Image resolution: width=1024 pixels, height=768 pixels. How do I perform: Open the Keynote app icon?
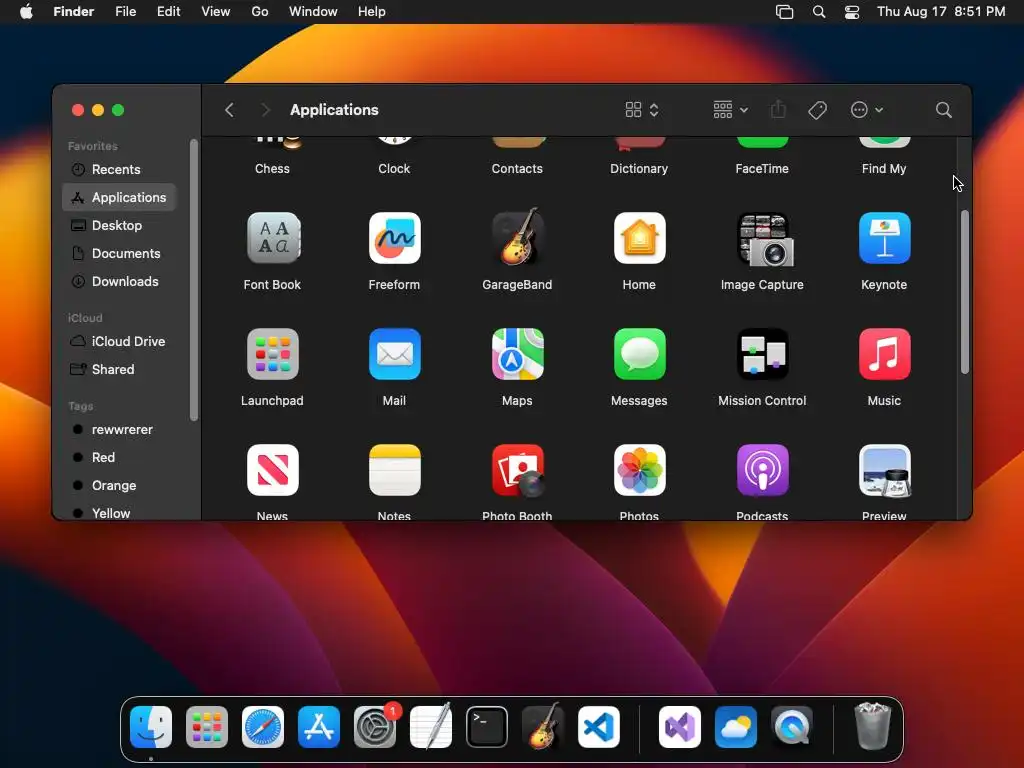[884, 238]
